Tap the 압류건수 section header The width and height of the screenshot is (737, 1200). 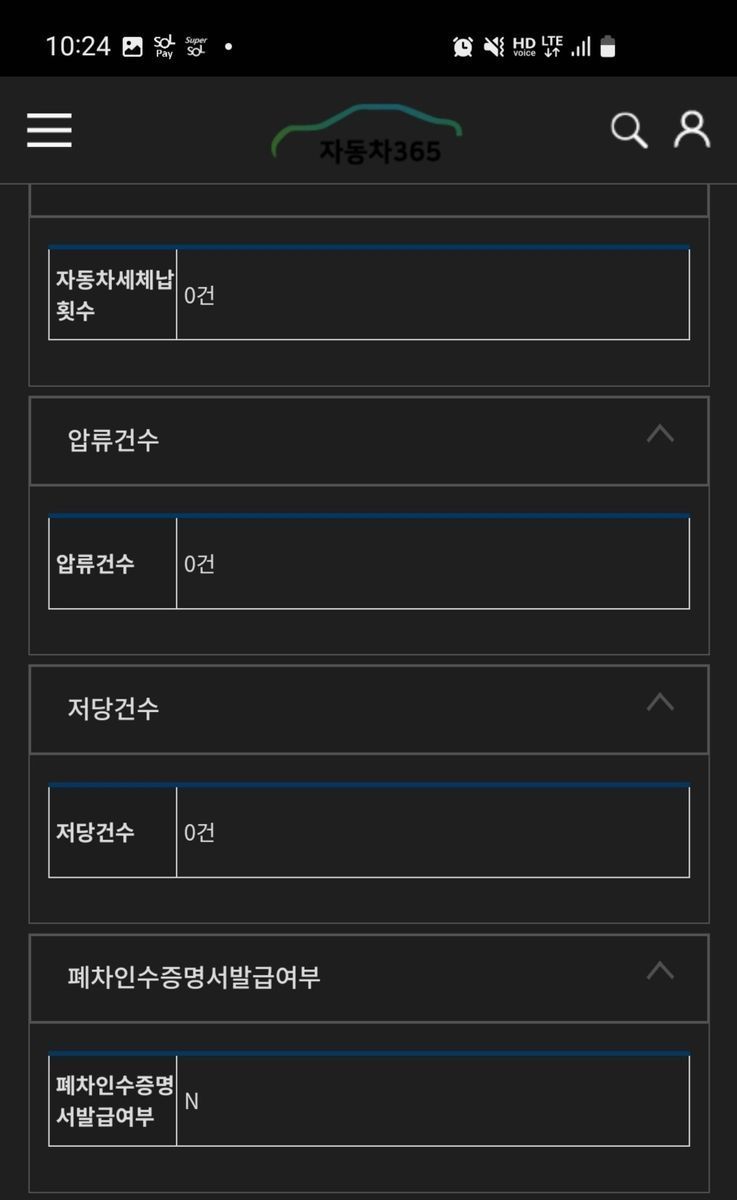tap(369, 441)
